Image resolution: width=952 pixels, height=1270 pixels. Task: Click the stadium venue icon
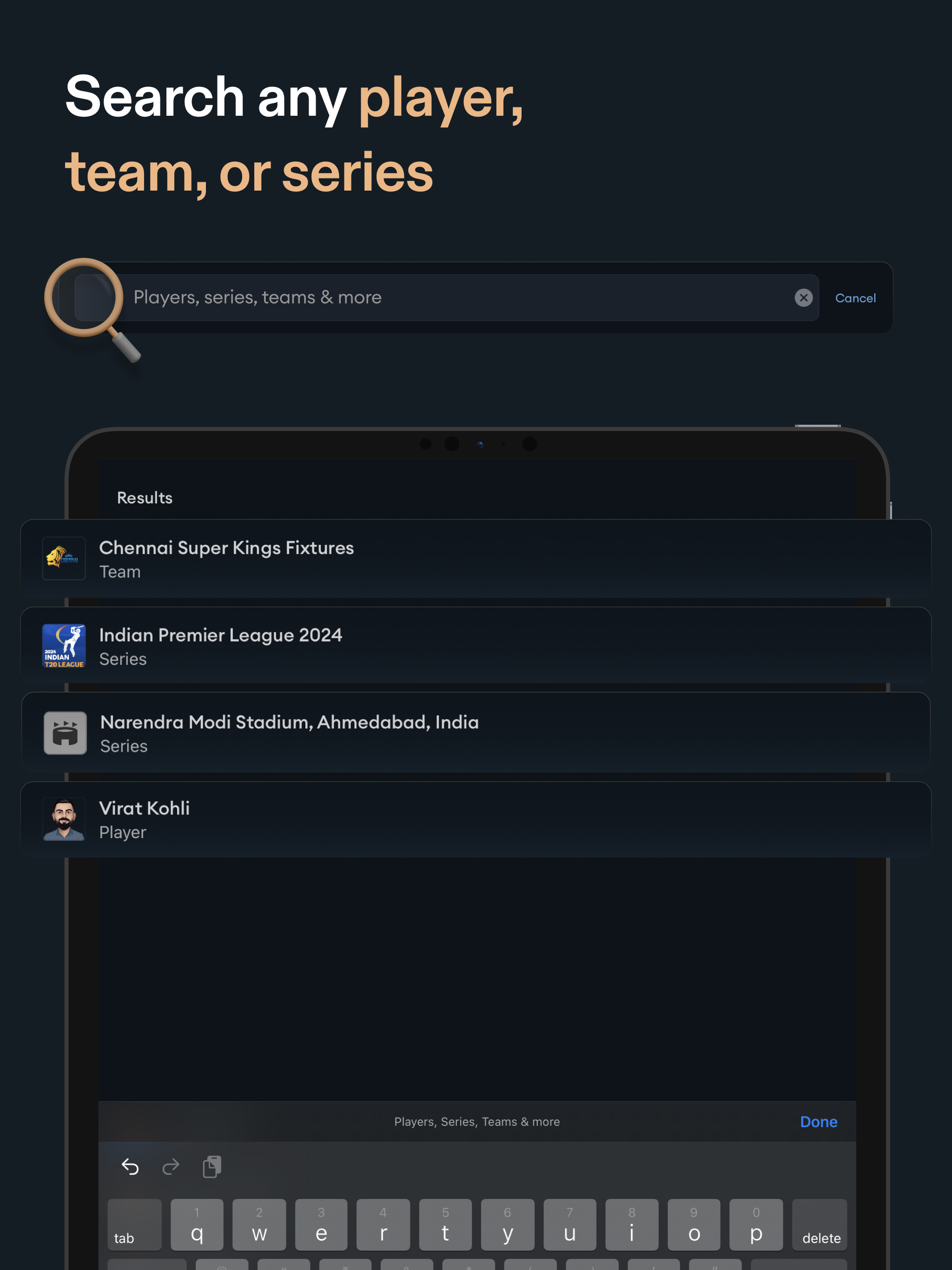click(x=65, y=733)
